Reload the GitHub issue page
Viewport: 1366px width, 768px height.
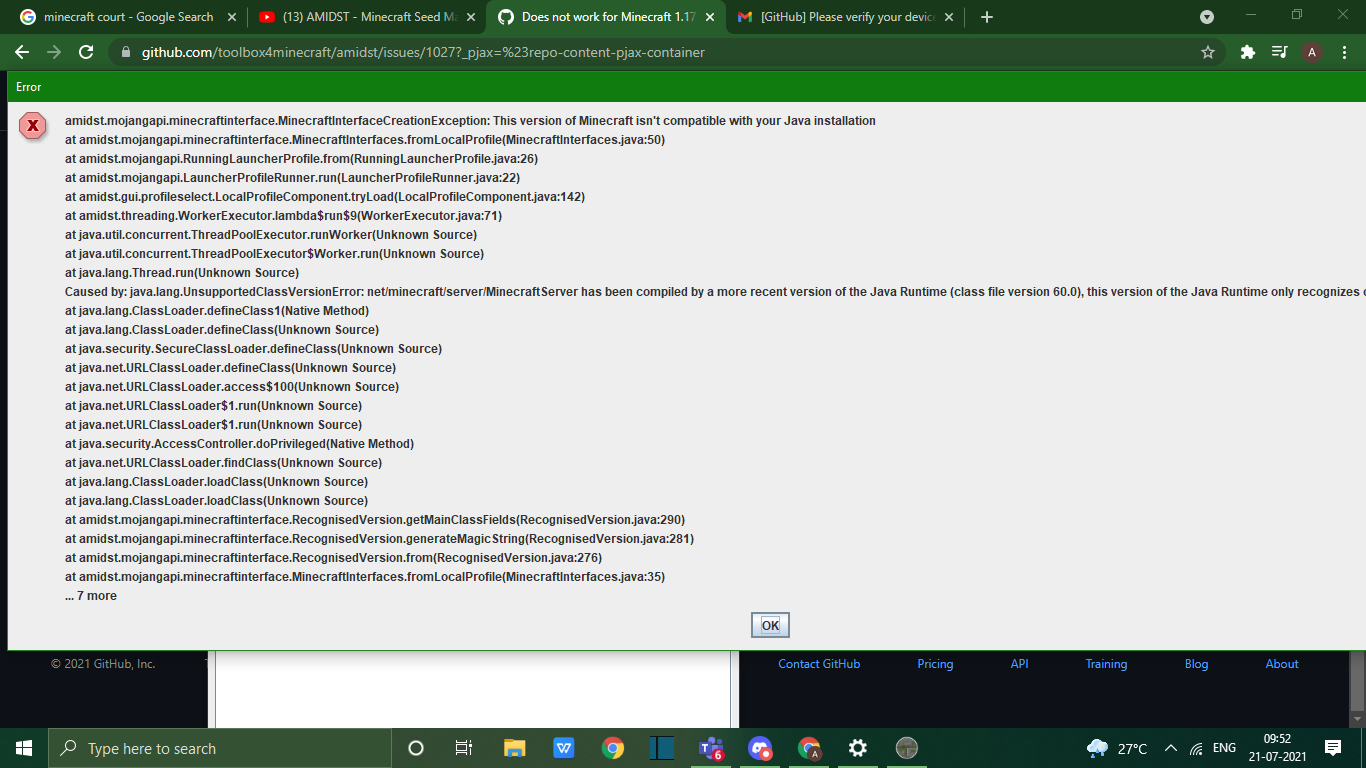point(85,52)
